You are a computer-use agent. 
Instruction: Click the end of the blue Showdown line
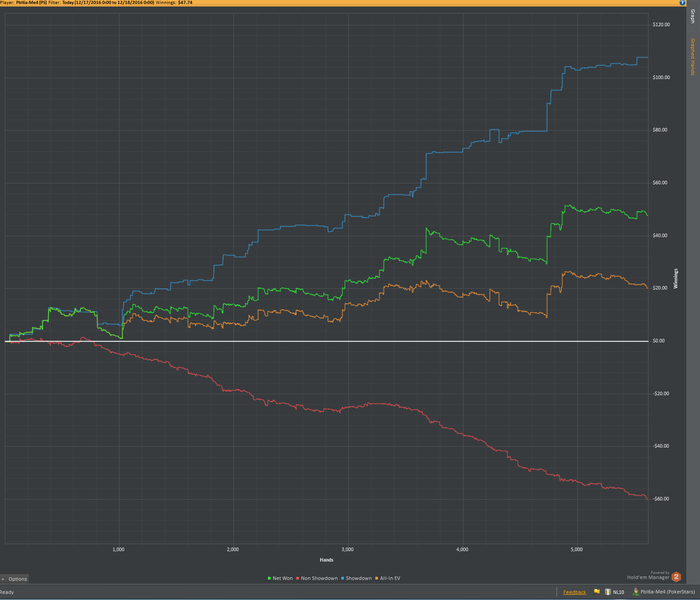point(647,58)
